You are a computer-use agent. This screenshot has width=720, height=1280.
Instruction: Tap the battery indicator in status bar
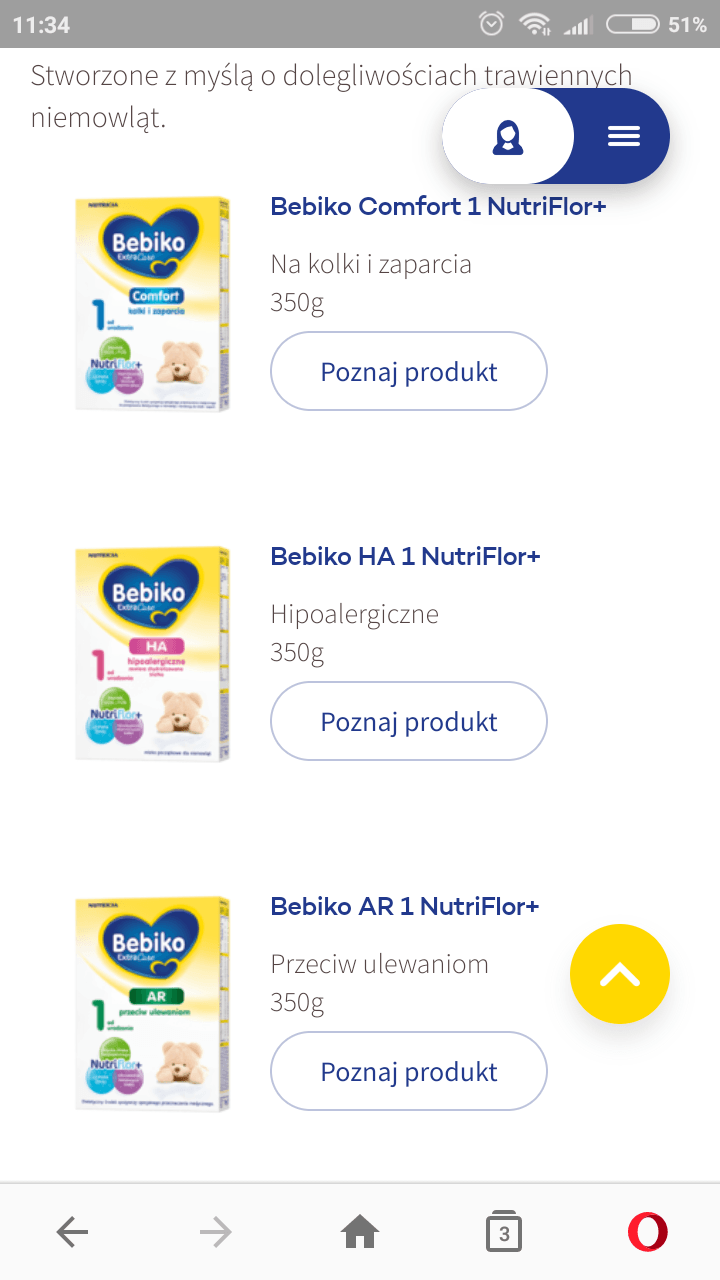[632, 24]
